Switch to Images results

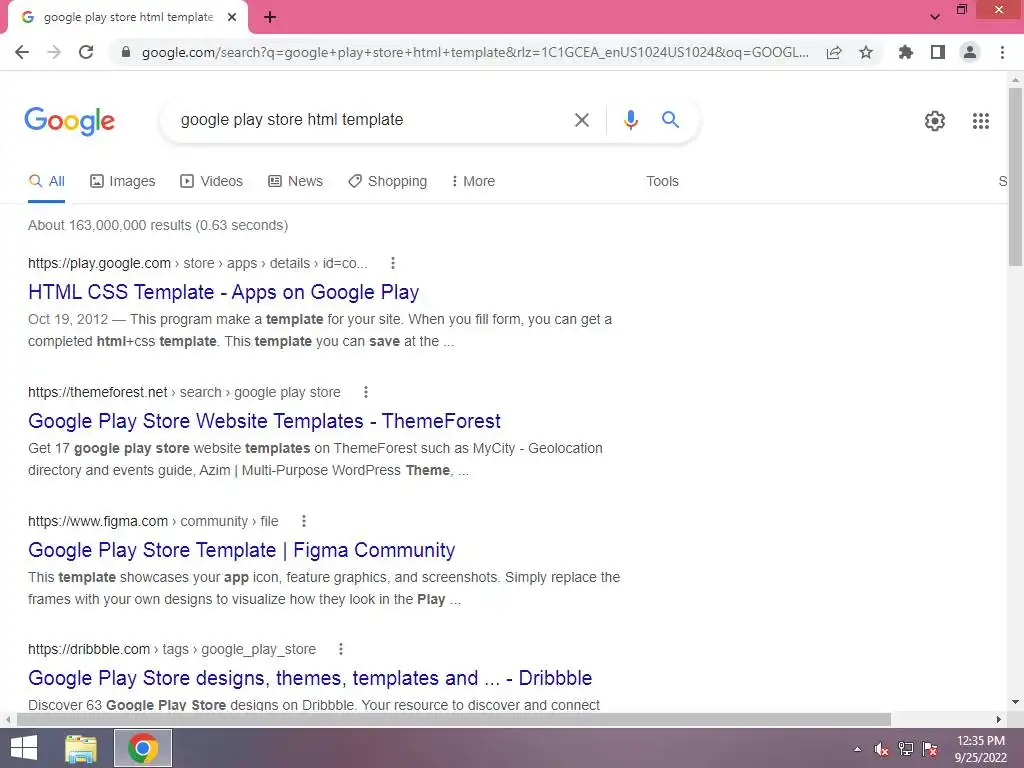click(123, 182)
